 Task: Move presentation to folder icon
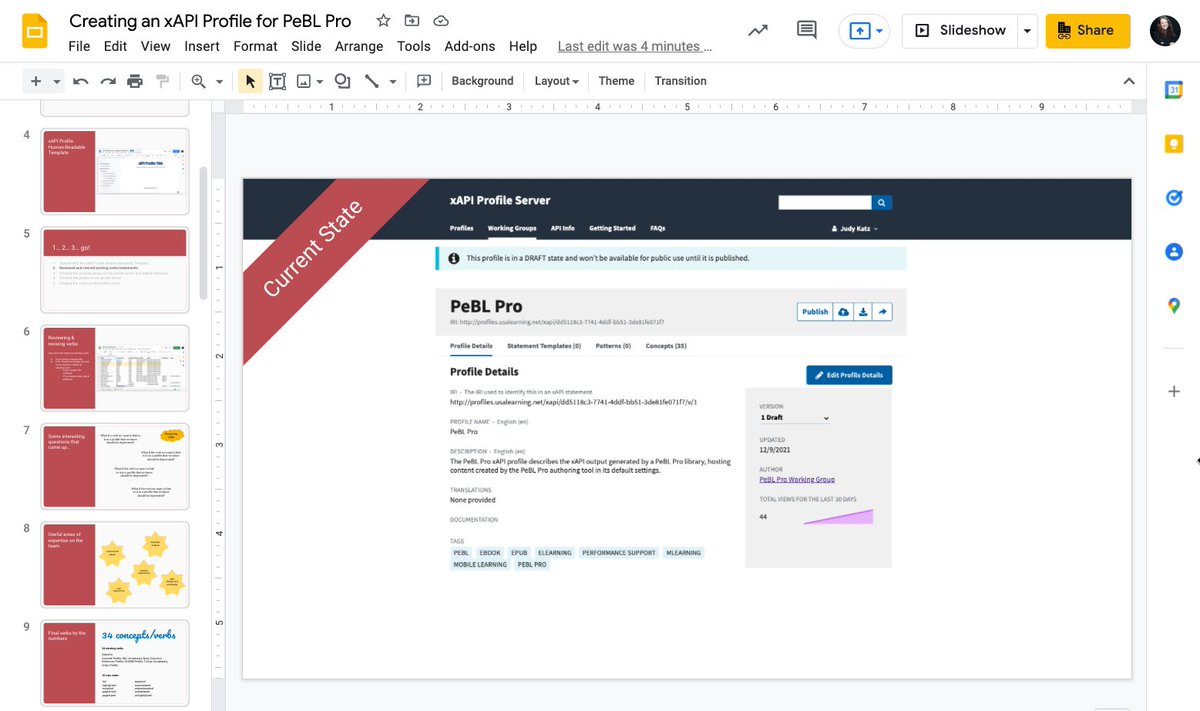point(412,20)
